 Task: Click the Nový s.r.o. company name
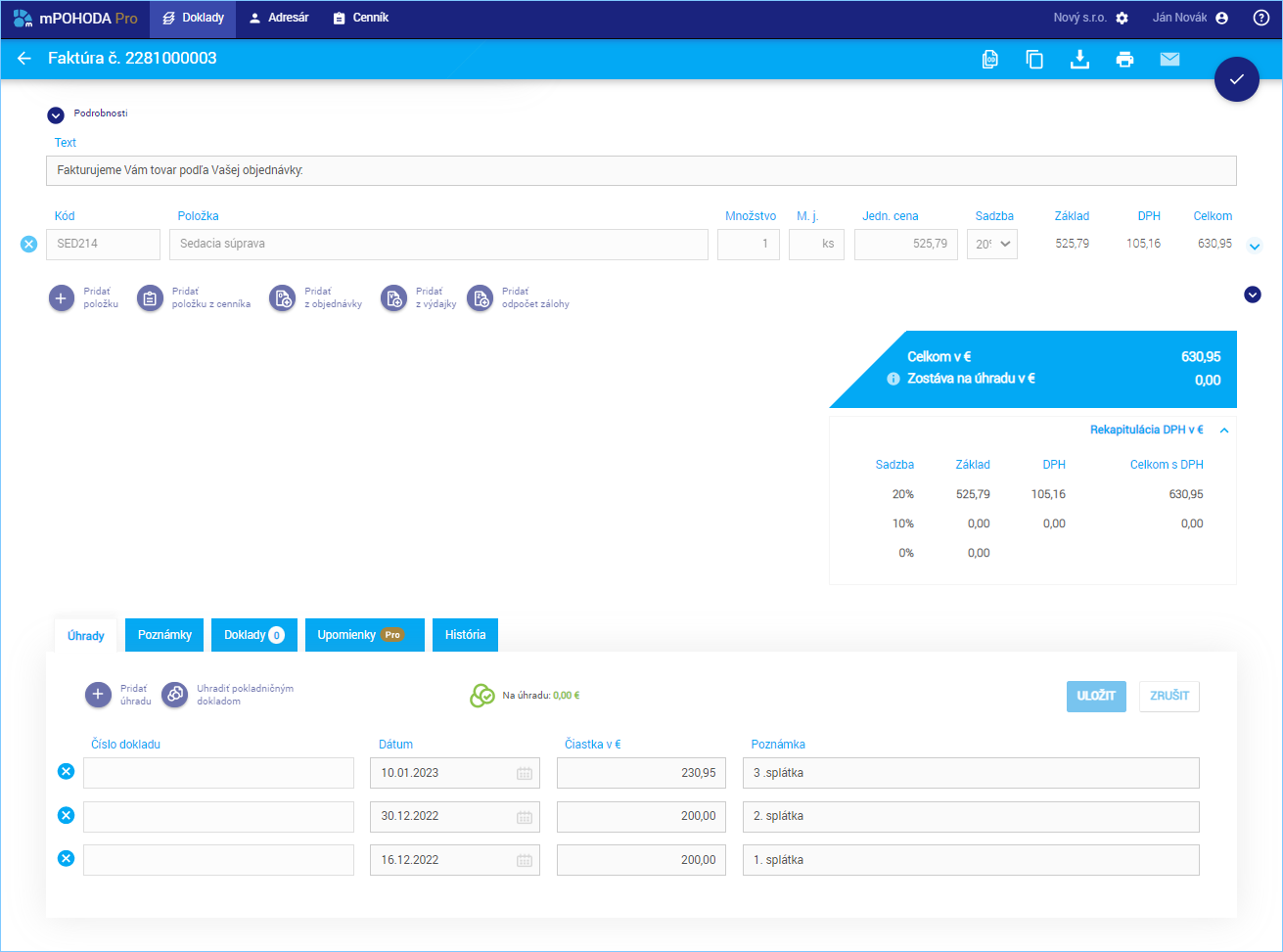1080,18
